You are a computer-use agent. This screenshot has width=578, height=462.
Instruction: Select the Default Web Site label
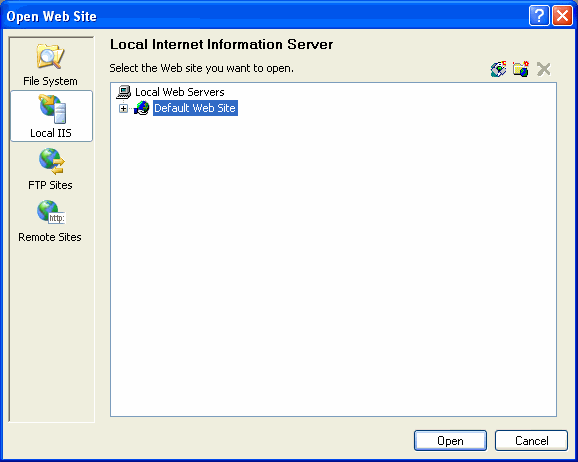pyautogui.click(x=195, y=108)
